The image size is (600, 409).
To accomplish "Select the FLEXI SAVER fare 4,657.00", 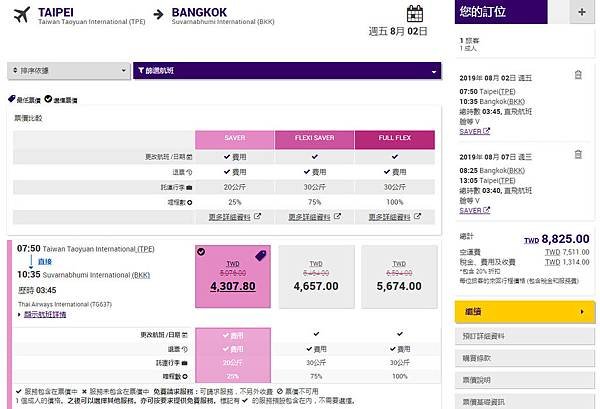I will point(316,277).
